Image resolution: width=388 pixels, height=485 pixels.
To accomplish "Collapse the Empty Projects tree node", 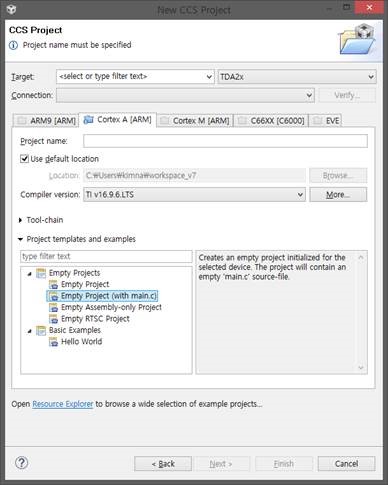I will click(29, 274).
